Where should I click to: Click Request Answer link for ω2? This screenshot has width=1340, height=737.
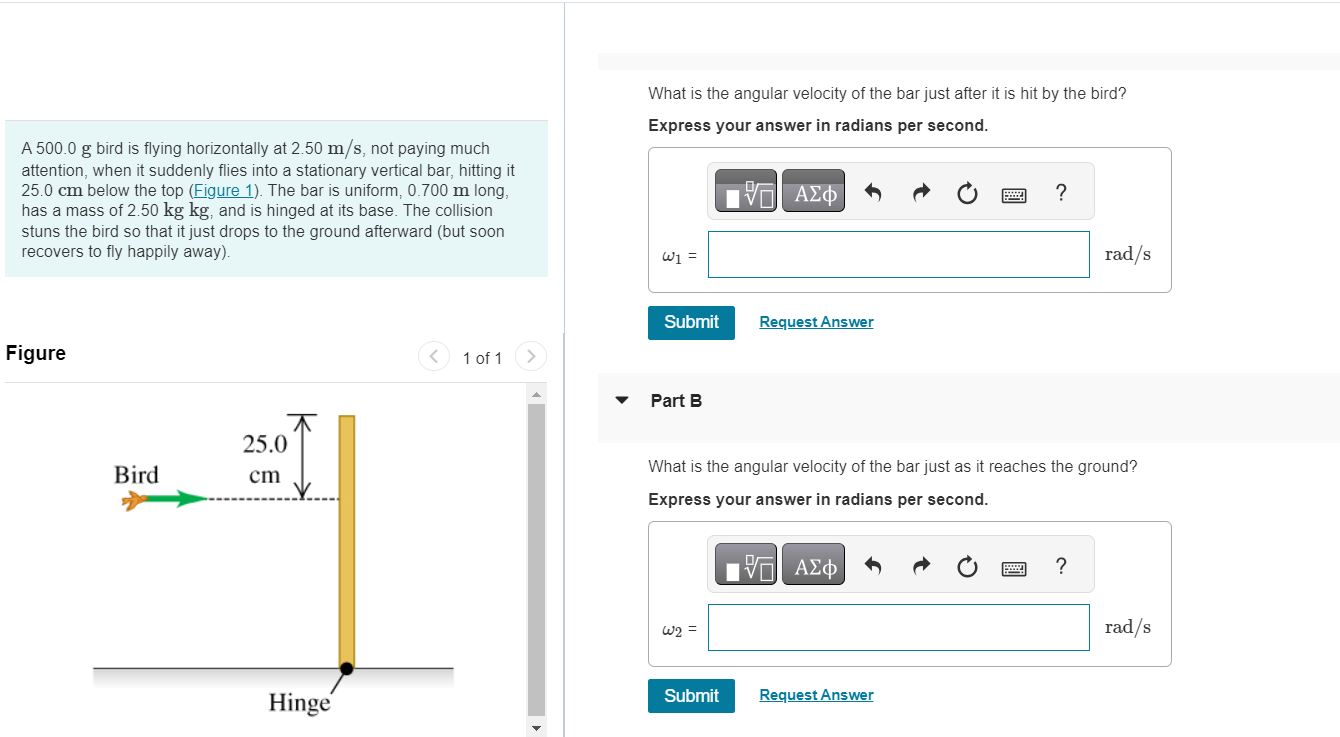tap(816, 695)
